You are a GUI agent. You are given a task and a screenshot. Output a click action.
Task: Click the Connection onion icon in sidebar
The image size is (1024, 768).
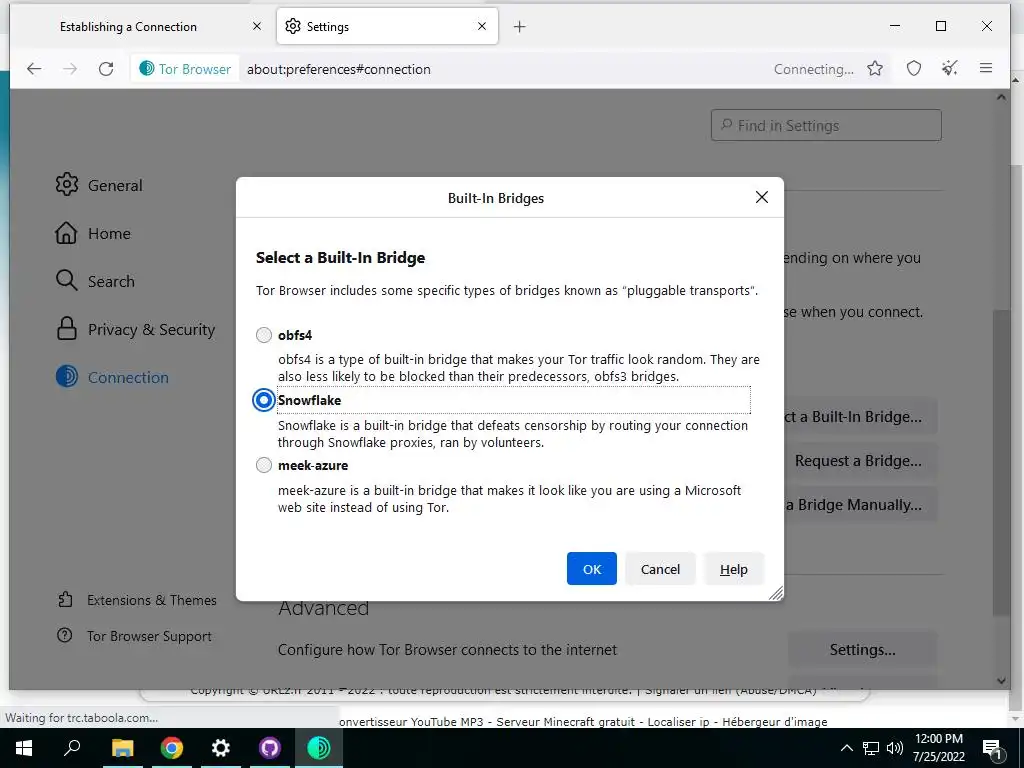coord(67,376)
